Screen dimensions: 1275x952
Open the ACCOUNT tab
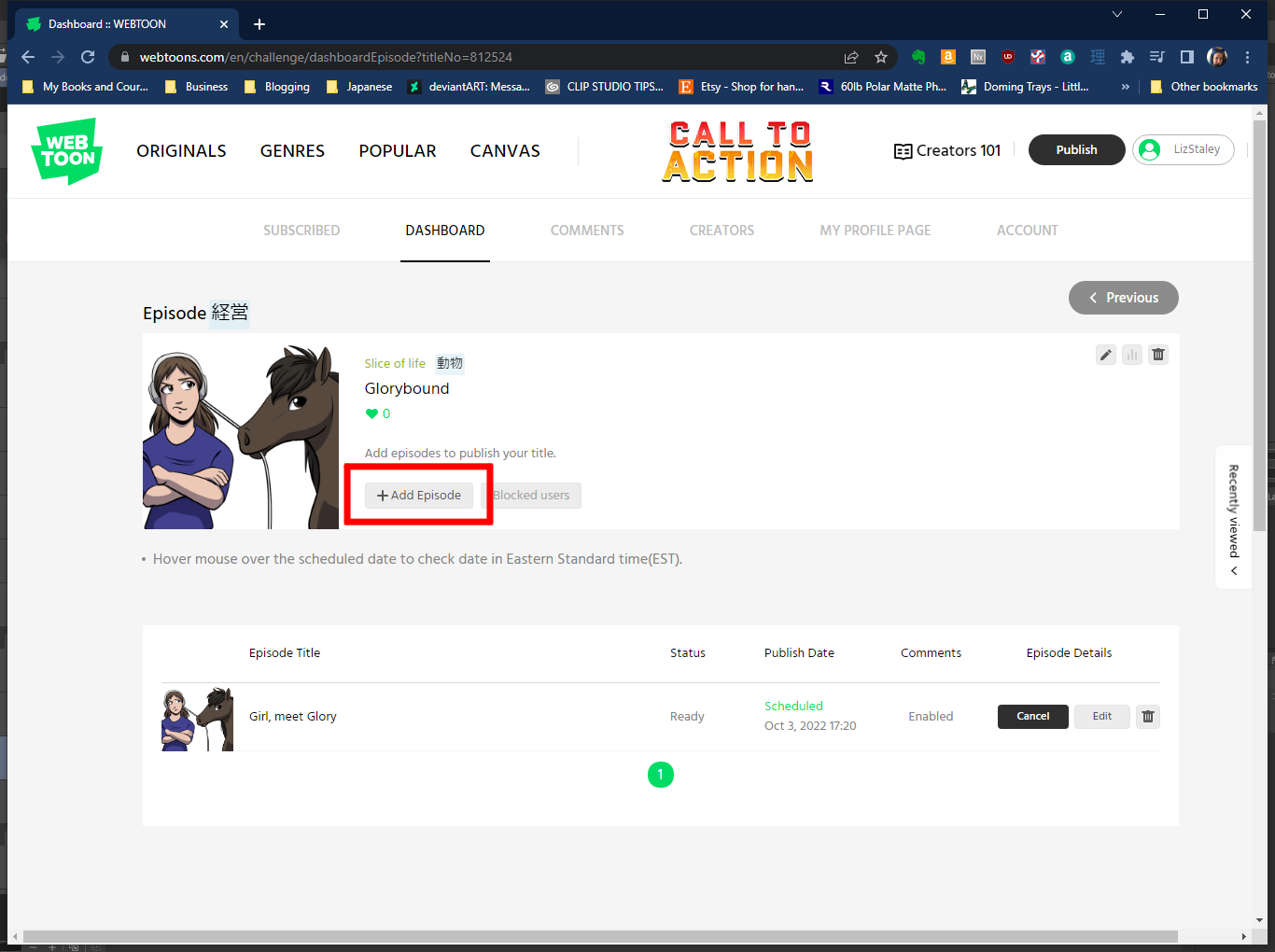pyautogui.click(x=1028, y=231)
